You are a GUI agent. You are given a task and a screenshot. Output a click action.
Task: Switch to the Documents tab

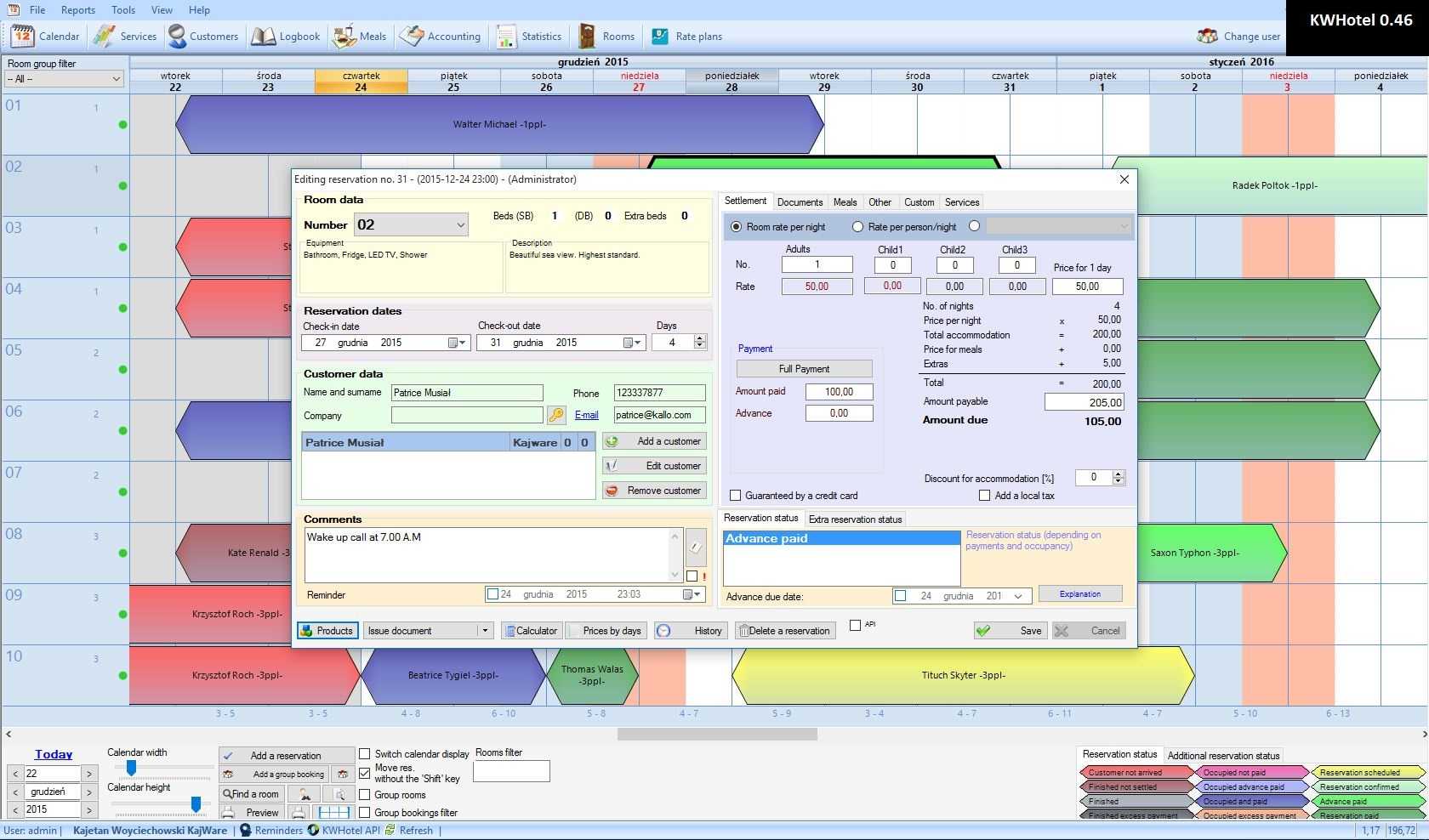click(x=800, y=202)
